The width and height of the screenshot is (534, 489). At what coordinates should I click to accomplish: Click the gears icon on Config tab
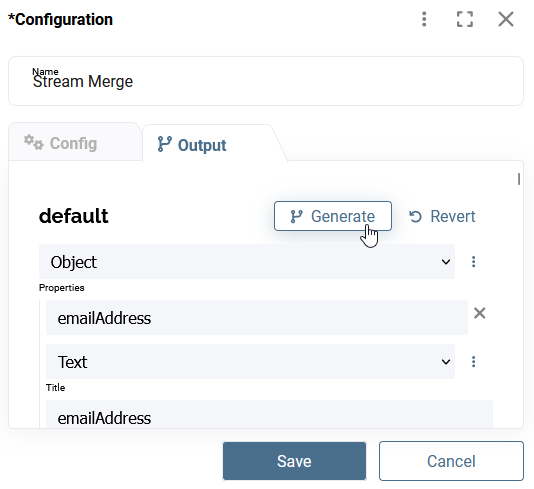click(34, 142)
